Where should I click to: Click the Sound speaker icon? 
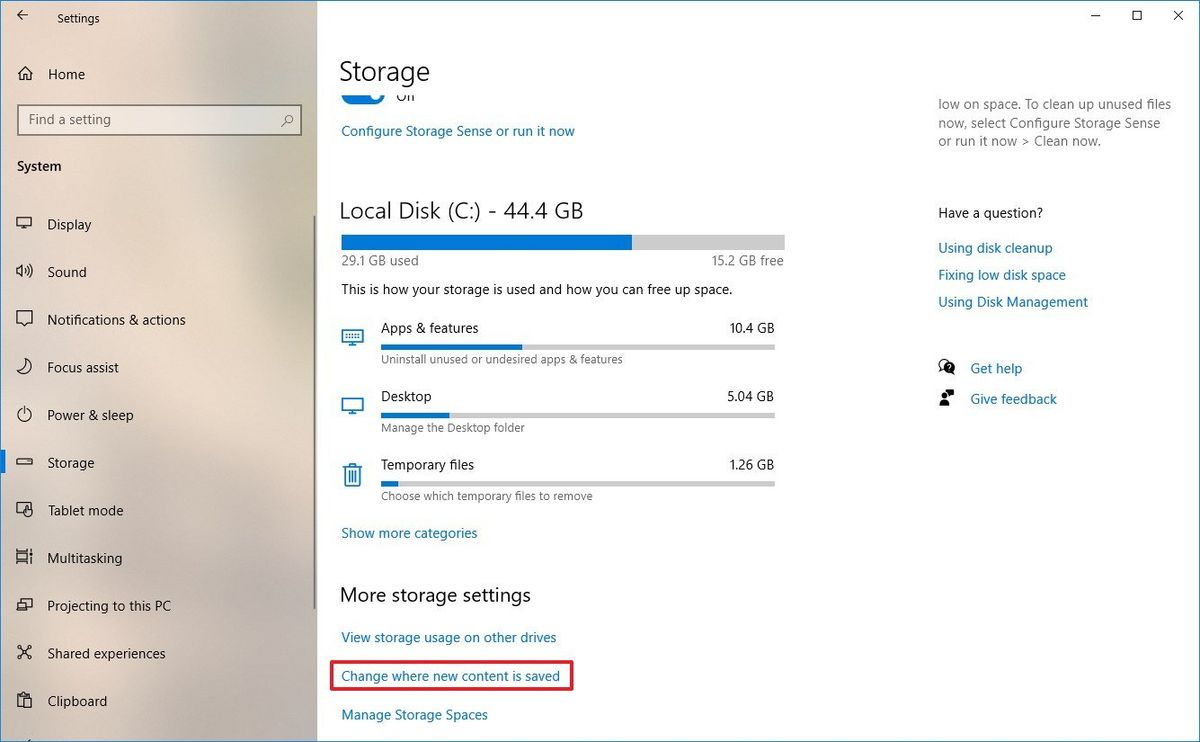coord(26,272)
